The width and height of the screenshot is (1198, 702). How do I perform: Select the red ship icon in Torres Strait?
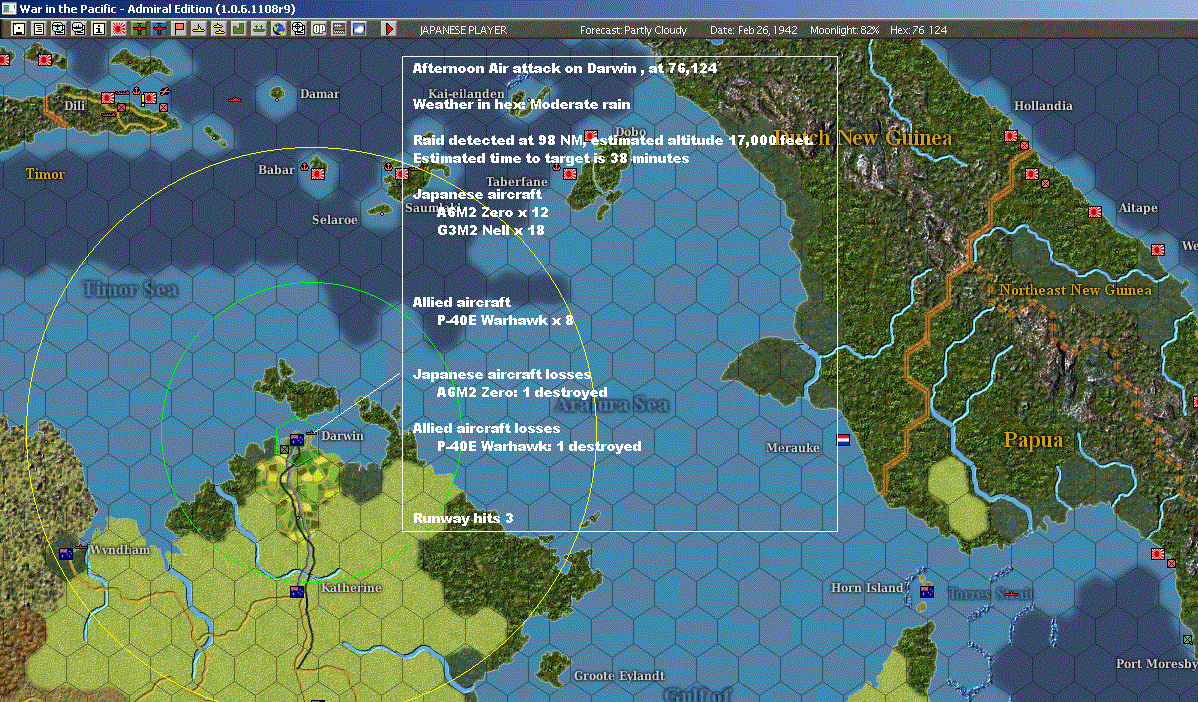click(1012, 594)
